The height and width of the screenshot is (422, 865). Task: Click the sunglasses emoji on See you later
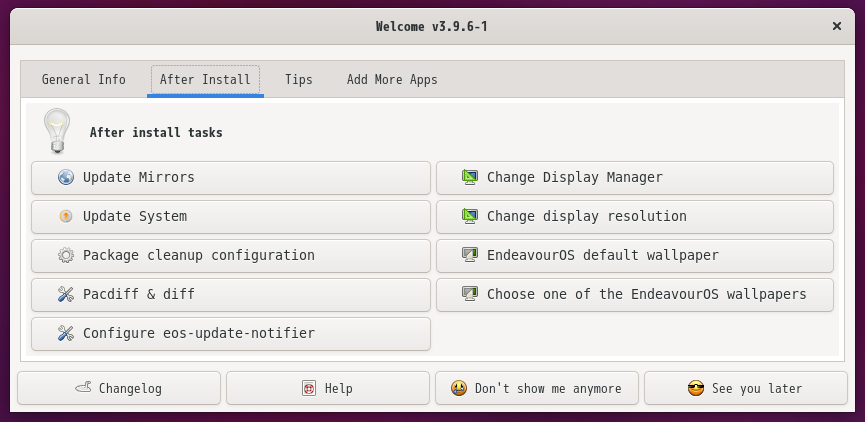coord(696,388)
